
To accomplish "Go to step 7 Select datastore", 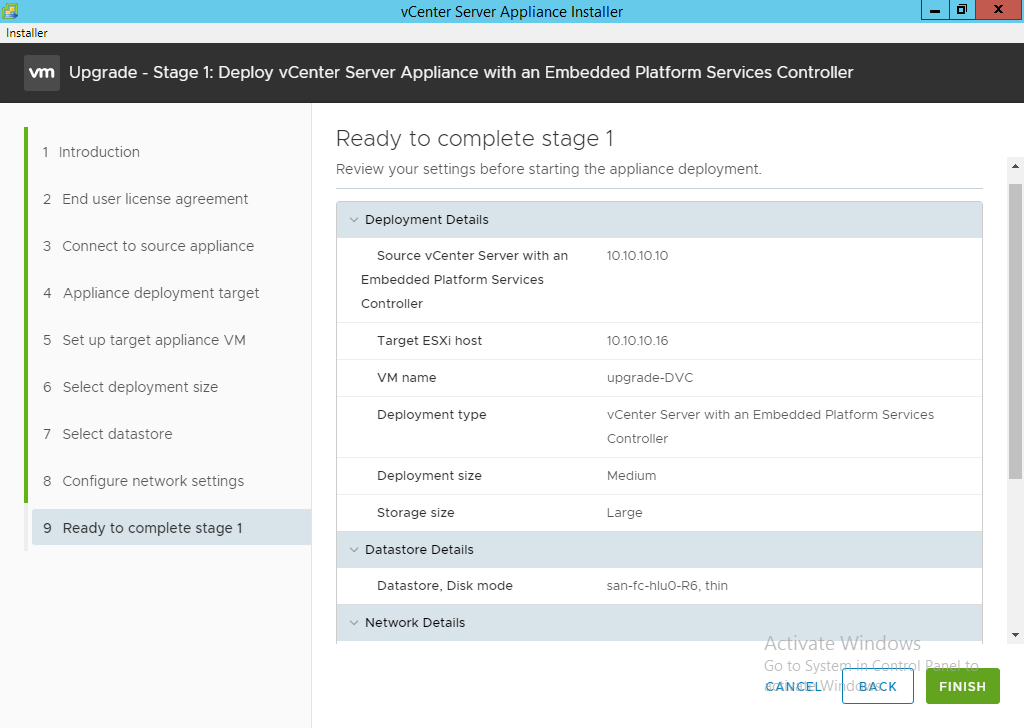I will tap(108, 434).
